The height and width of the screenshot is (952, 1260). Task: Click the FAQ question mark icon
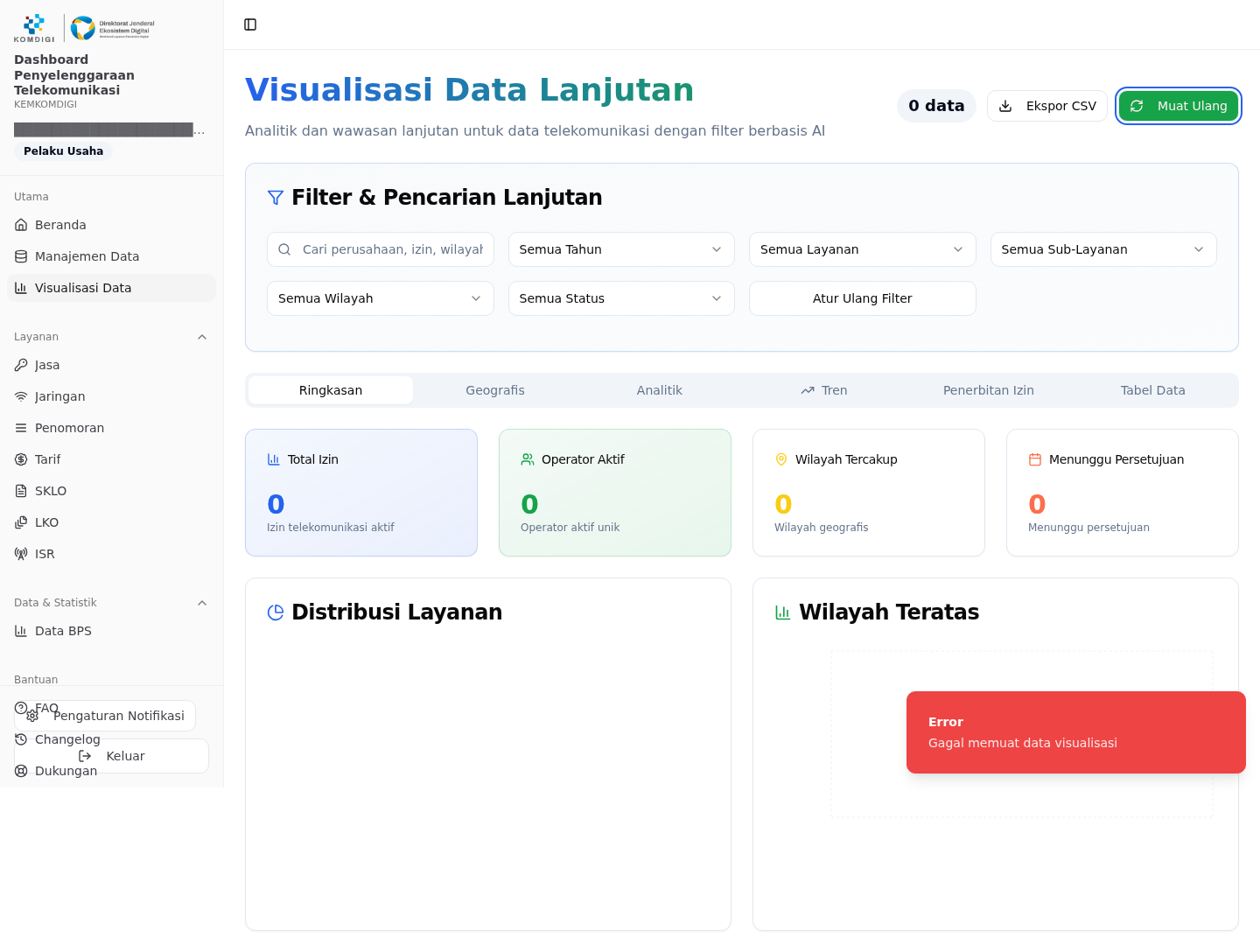(21, 708)
